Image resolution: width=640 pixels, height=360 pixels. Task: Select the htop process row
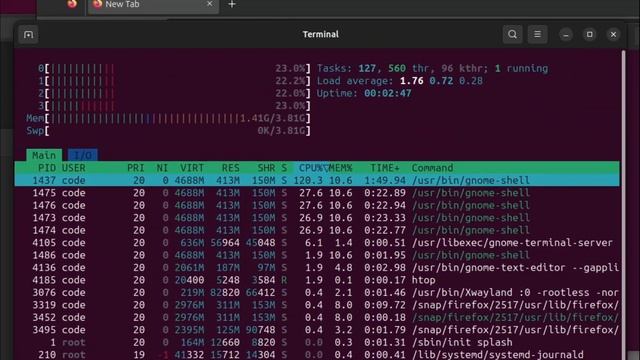tap(317, 280)
